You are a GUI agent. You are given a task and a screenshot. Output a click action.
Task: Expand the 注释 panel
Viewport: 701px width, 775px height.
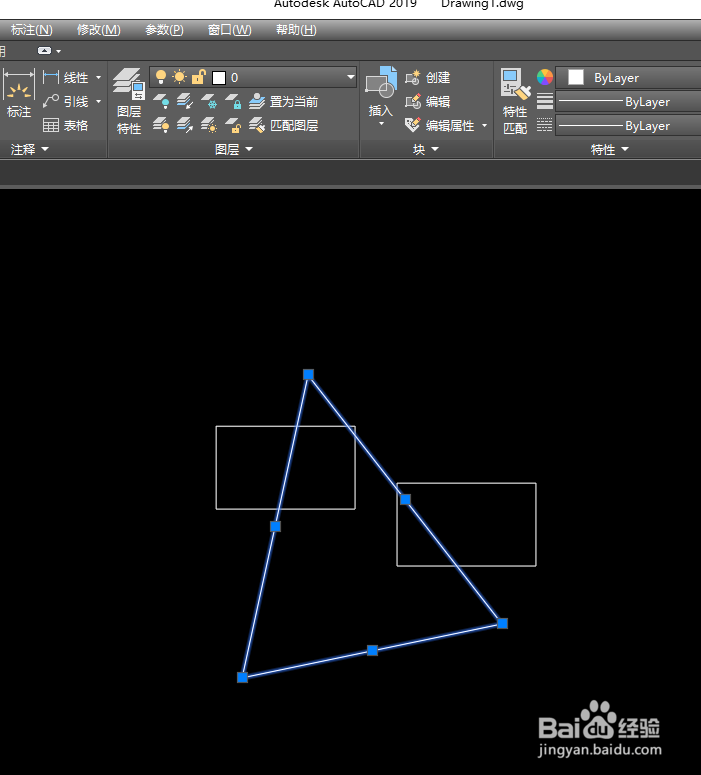30,149
